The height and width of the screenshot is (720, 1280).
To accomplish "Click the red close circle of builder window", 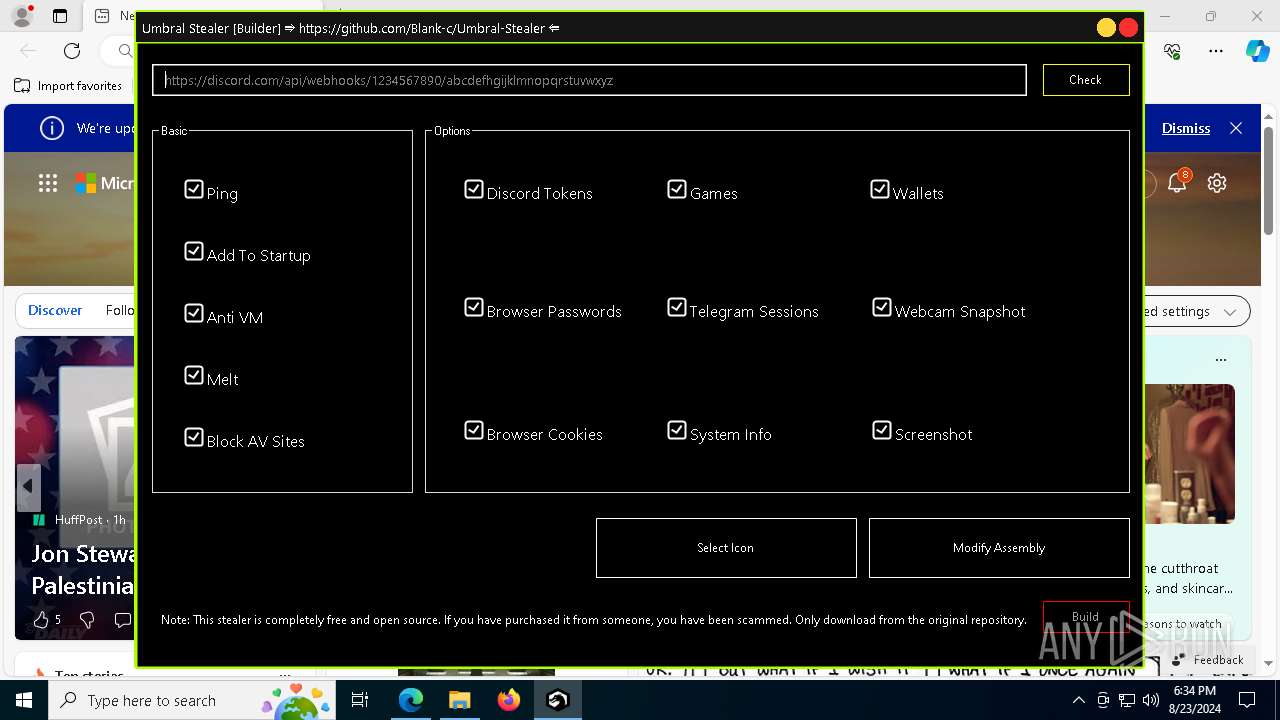I will click(1129, 28).
